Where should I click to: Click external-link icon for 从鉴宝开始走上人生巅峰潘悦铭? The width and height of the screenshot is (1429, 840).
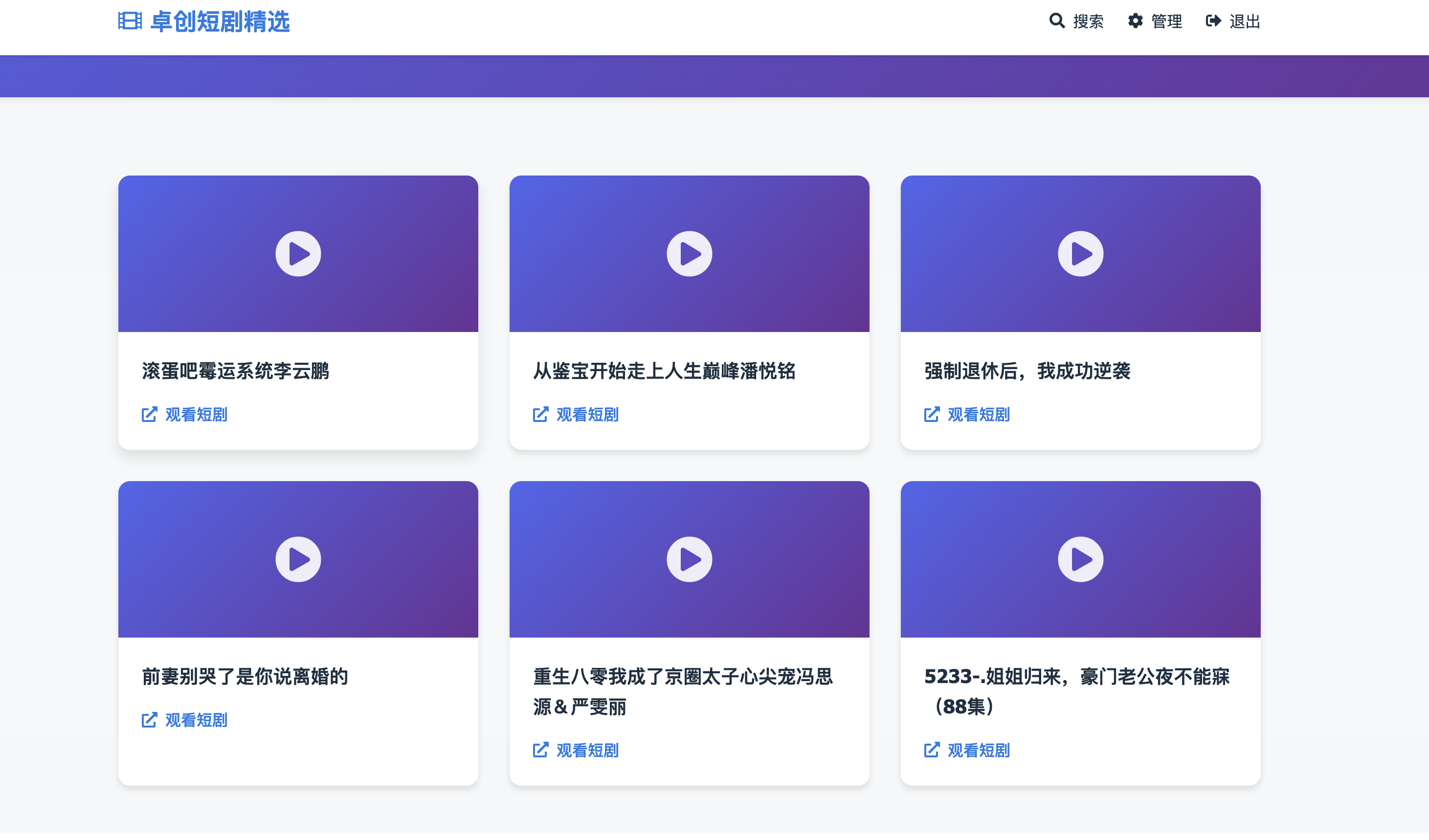click(x=540, y=415)
